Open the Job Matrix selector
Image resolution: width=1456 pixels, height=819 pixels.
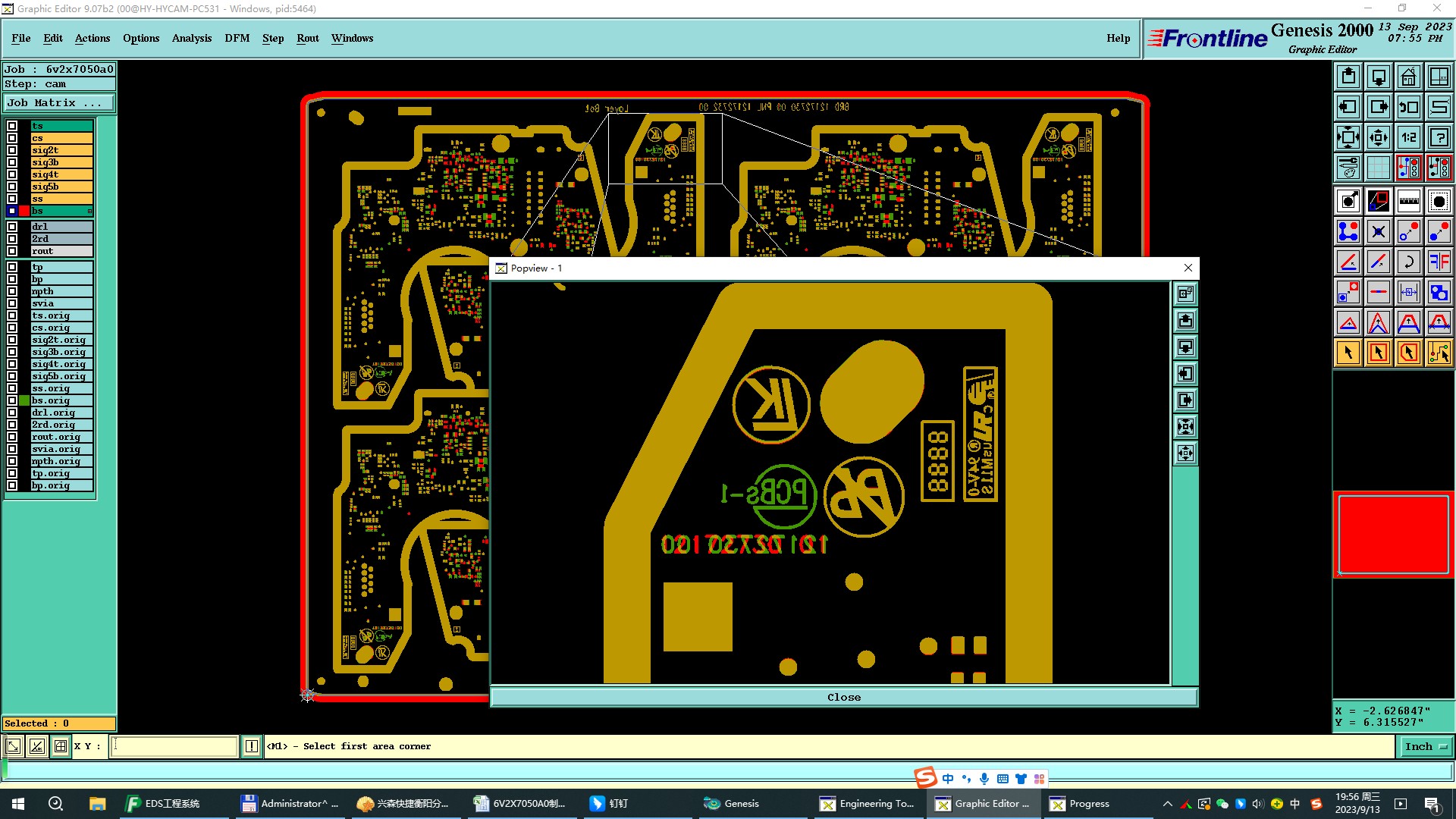pyautogui.click(x=59, y=103)
